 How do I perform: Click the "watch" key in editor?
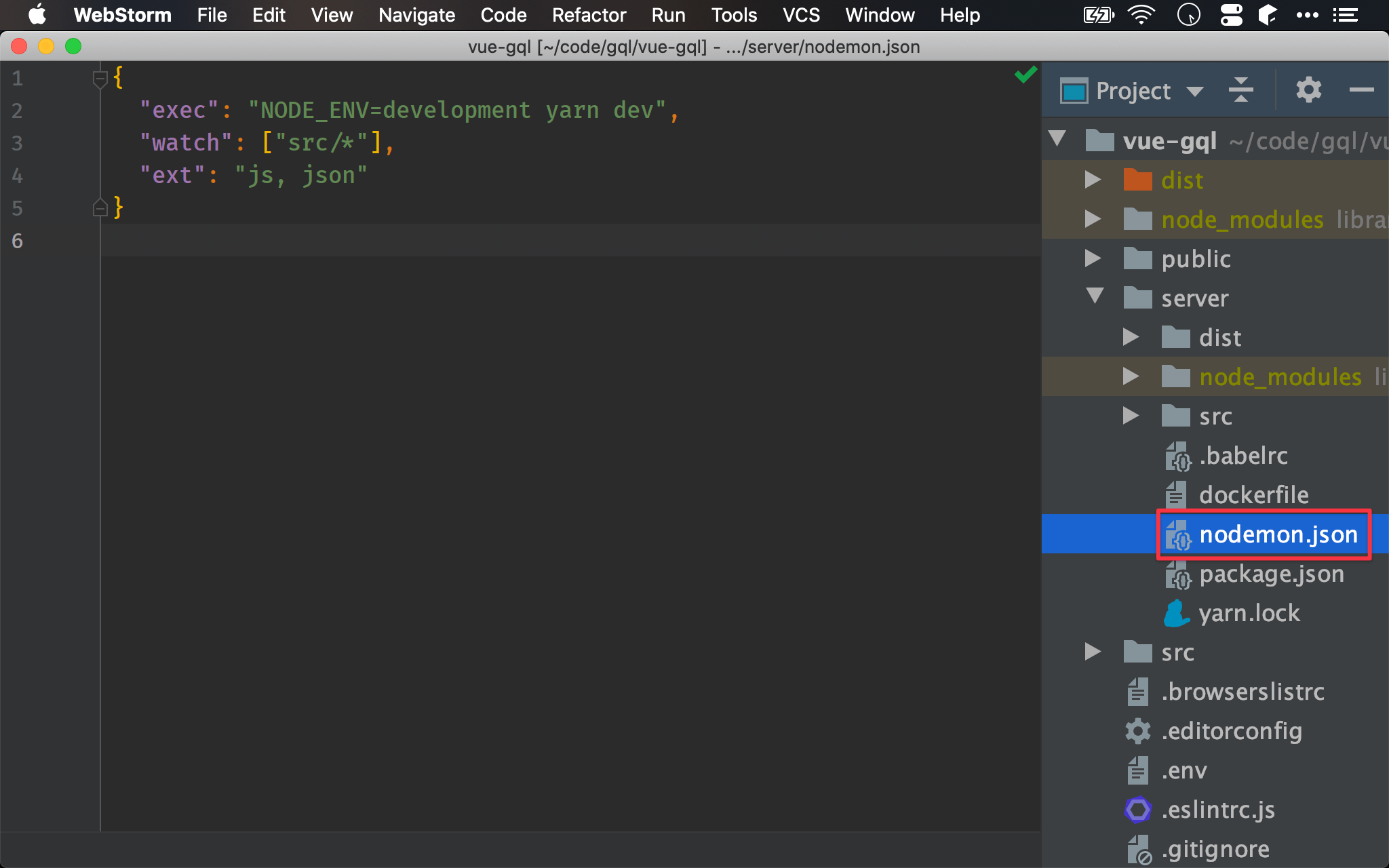186,142
